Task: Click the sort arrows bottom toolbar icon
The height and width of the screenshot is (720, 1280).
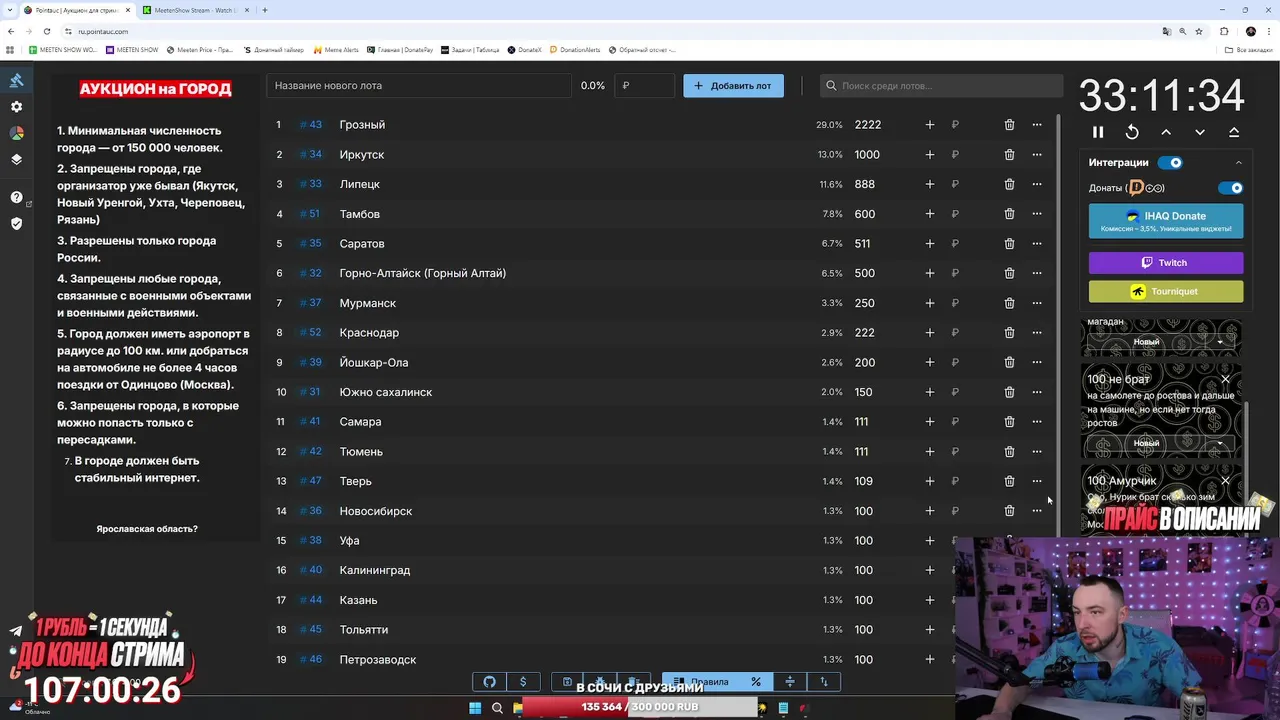Action: click(824, 682)
